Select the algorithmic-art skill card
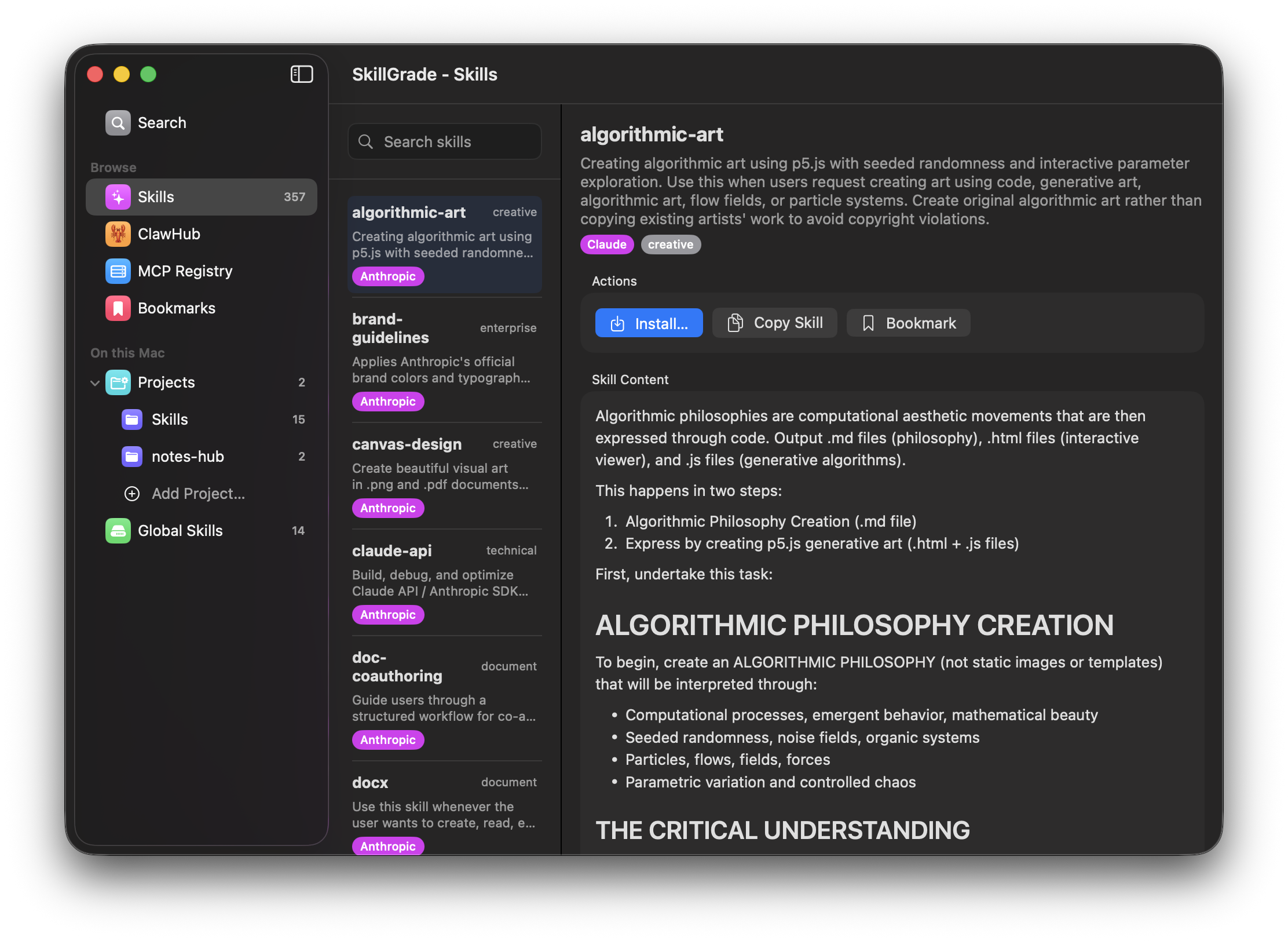Image resolution: width=1288 pixels, height=941 pixels. tap(445, 245)
